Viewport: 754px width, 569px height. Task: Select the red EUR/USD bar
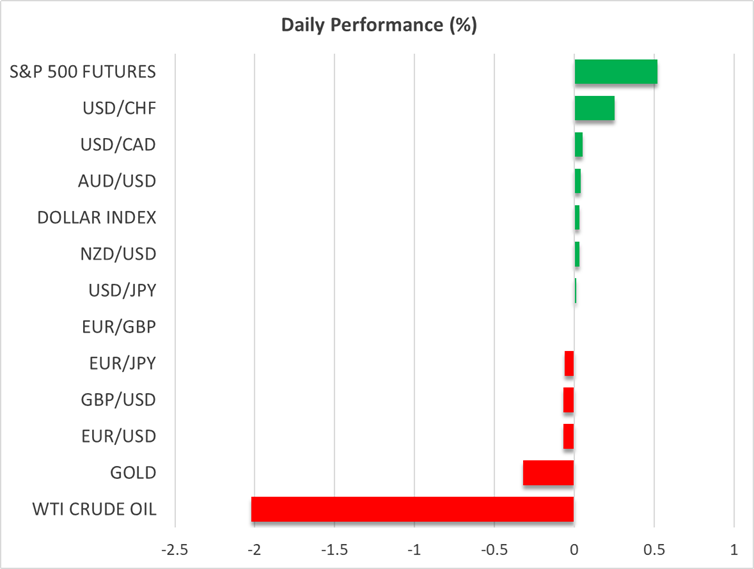(568, 436)
